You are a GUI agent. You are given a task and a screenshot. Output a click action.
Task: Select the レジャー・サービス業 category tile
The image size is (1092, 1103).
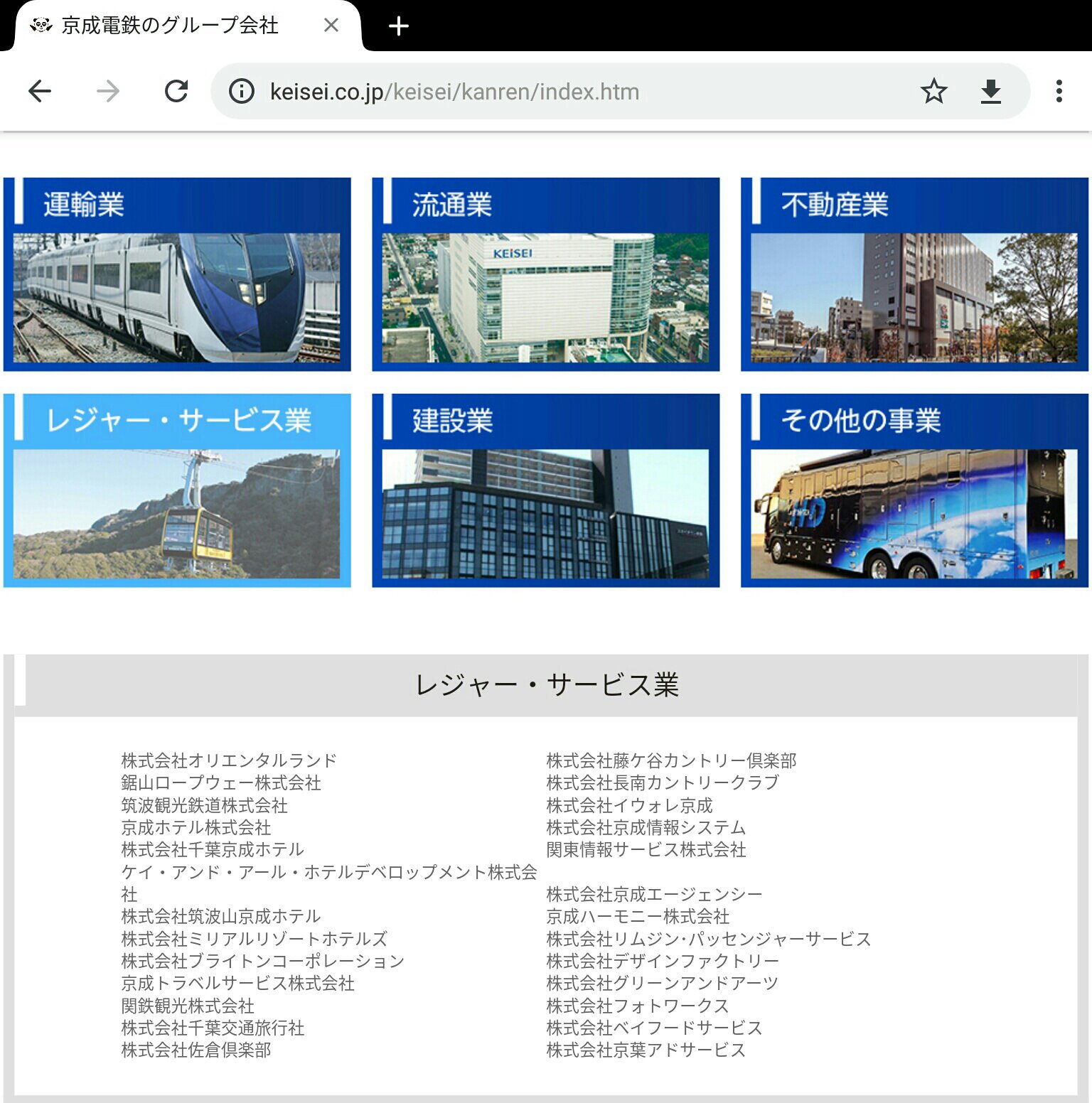click(x=177, y=490)
